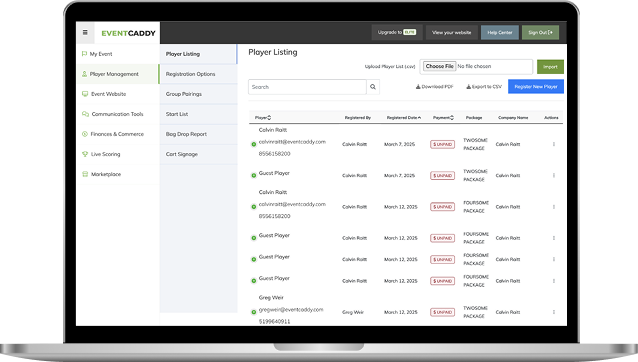638x362 pixels.
Task: Sort by Payment column
Action: pos(443,118)
